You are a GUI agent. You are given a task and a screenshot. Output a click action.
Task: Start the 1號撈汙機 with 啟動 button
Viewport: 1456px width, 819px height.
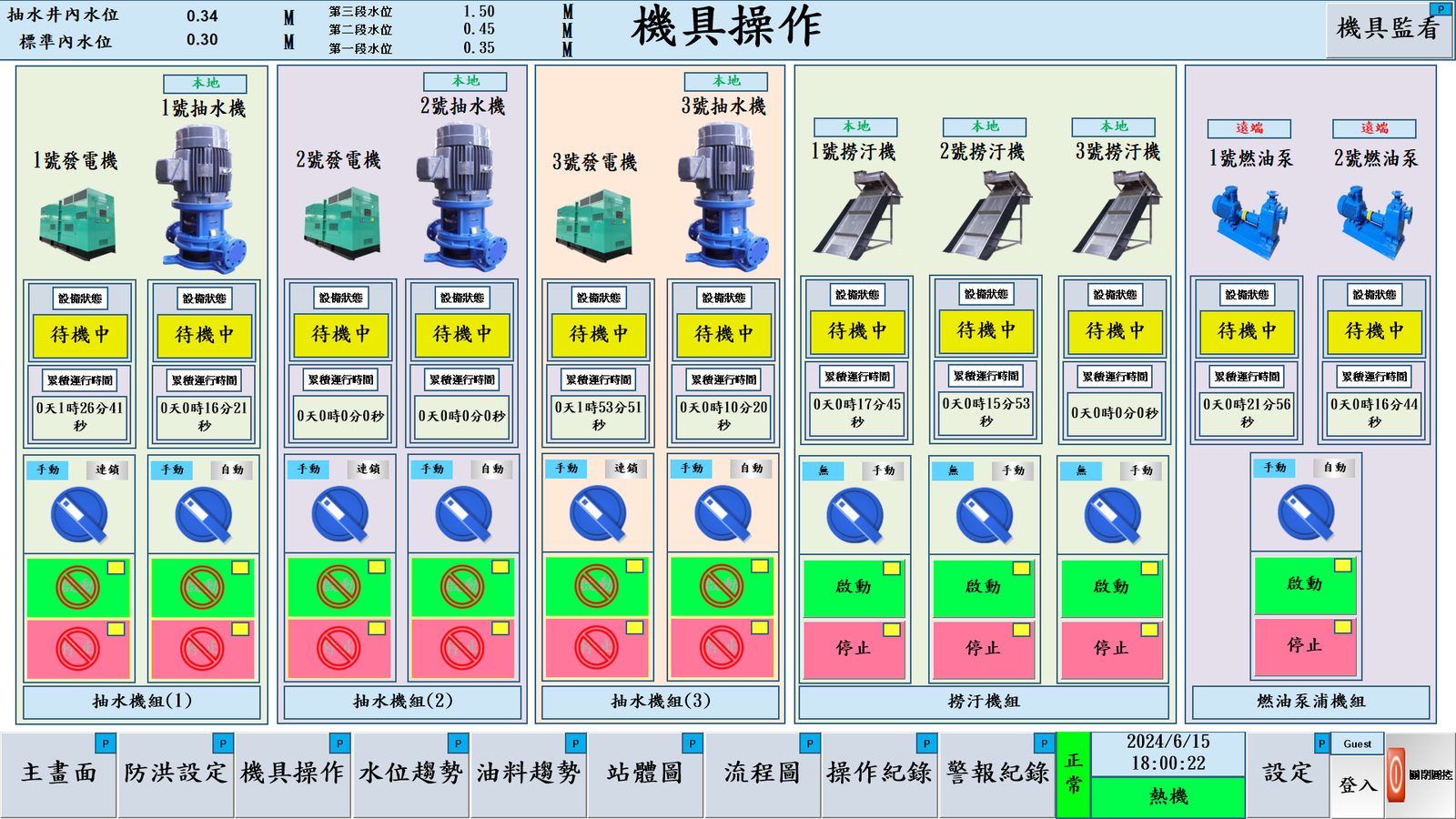click(854, 588)
